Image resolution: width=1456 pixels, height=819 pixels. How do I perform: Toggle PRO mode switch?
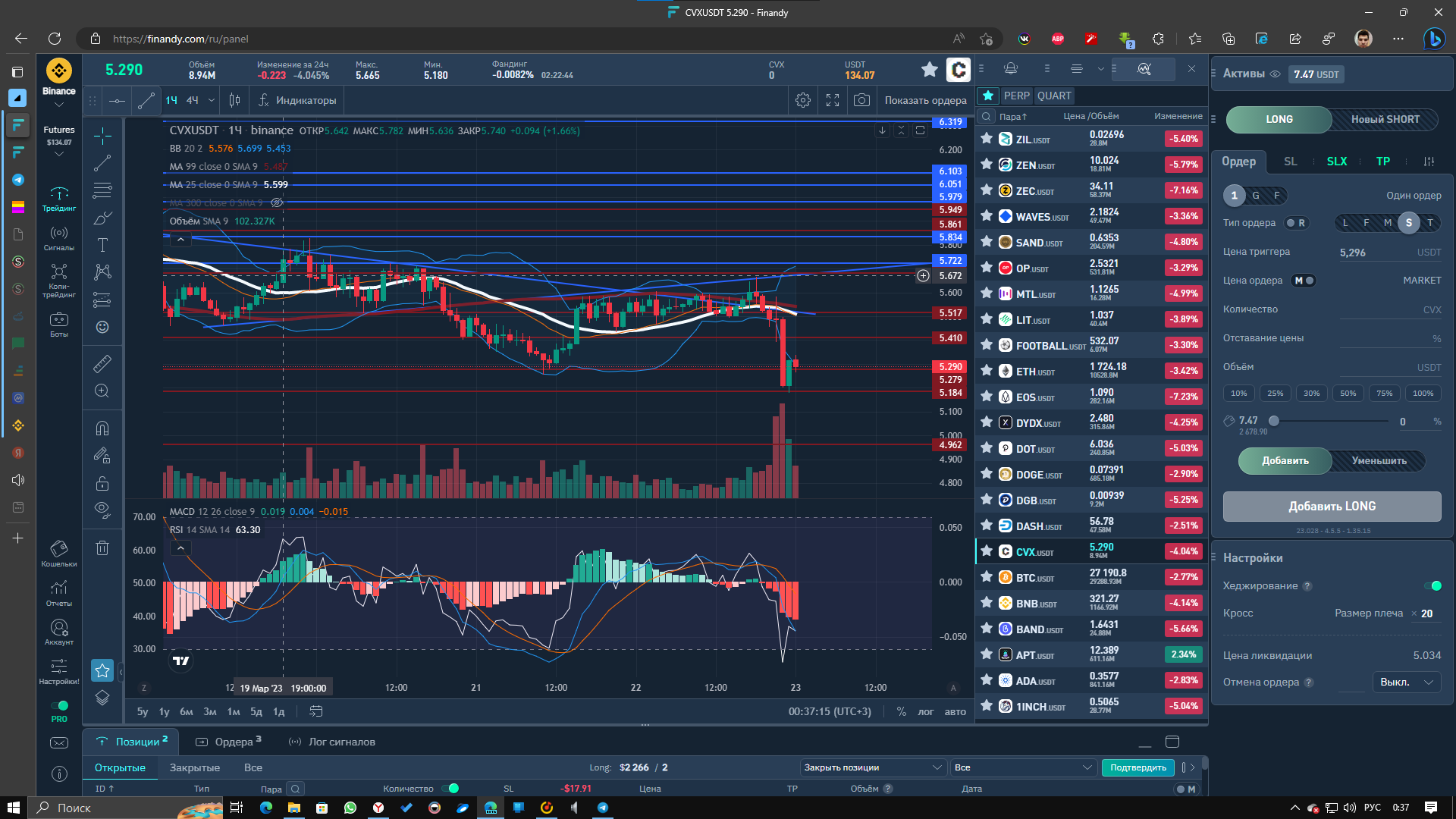tap(59, 705)
